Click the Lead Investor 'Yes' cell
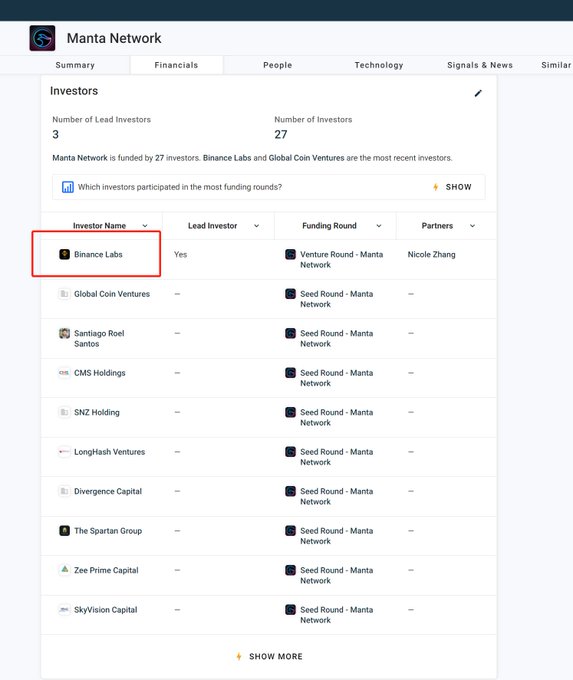573x680 pixels. click(x=180, y=254)
